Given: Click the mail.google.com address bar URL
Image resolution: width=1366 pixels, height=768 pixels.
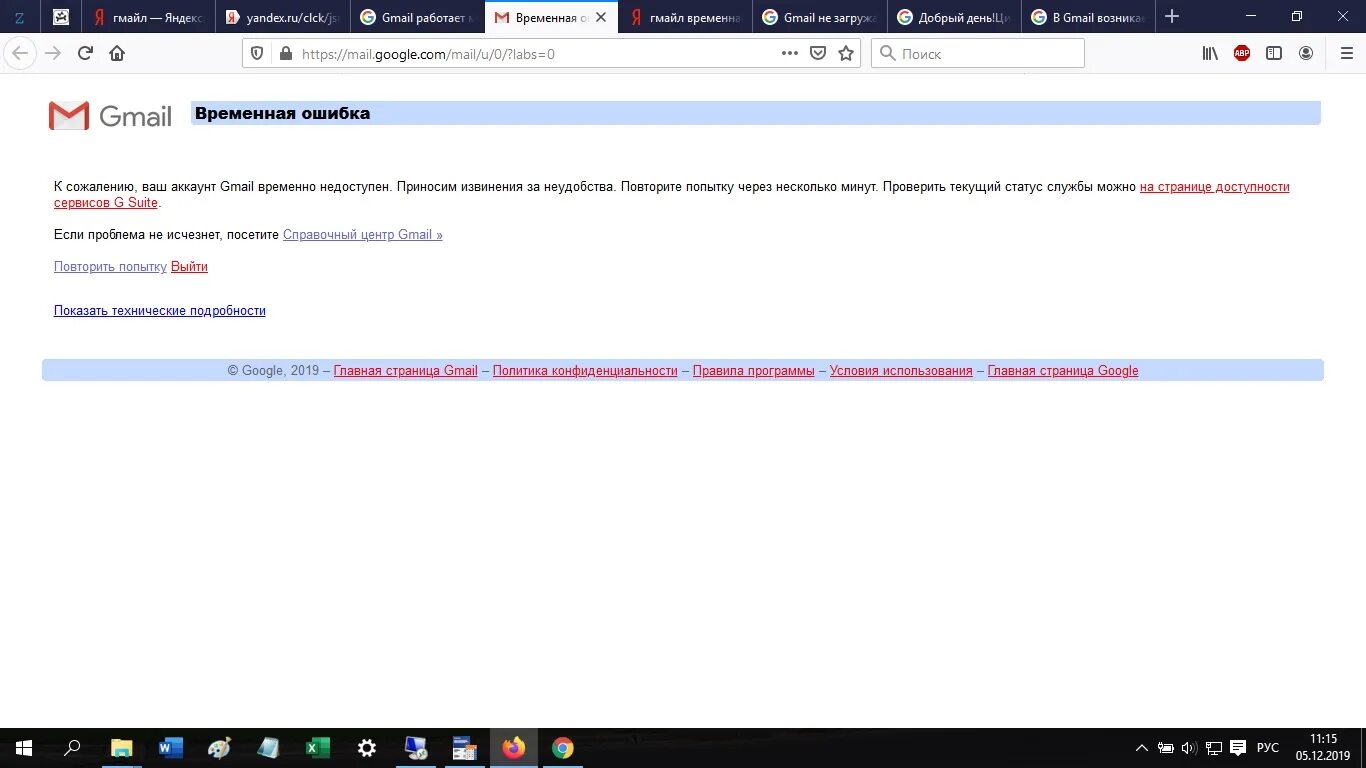Looking at the screenshot, I should (428, 55).
